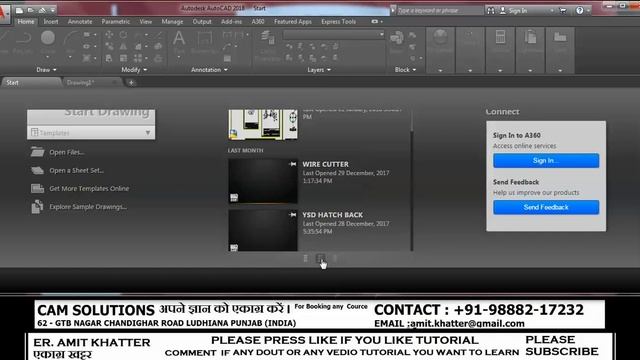This screenshot has height=360, width=640.
Task: Click the Circle tool in Draw panel
Action: tap(48, 38)
